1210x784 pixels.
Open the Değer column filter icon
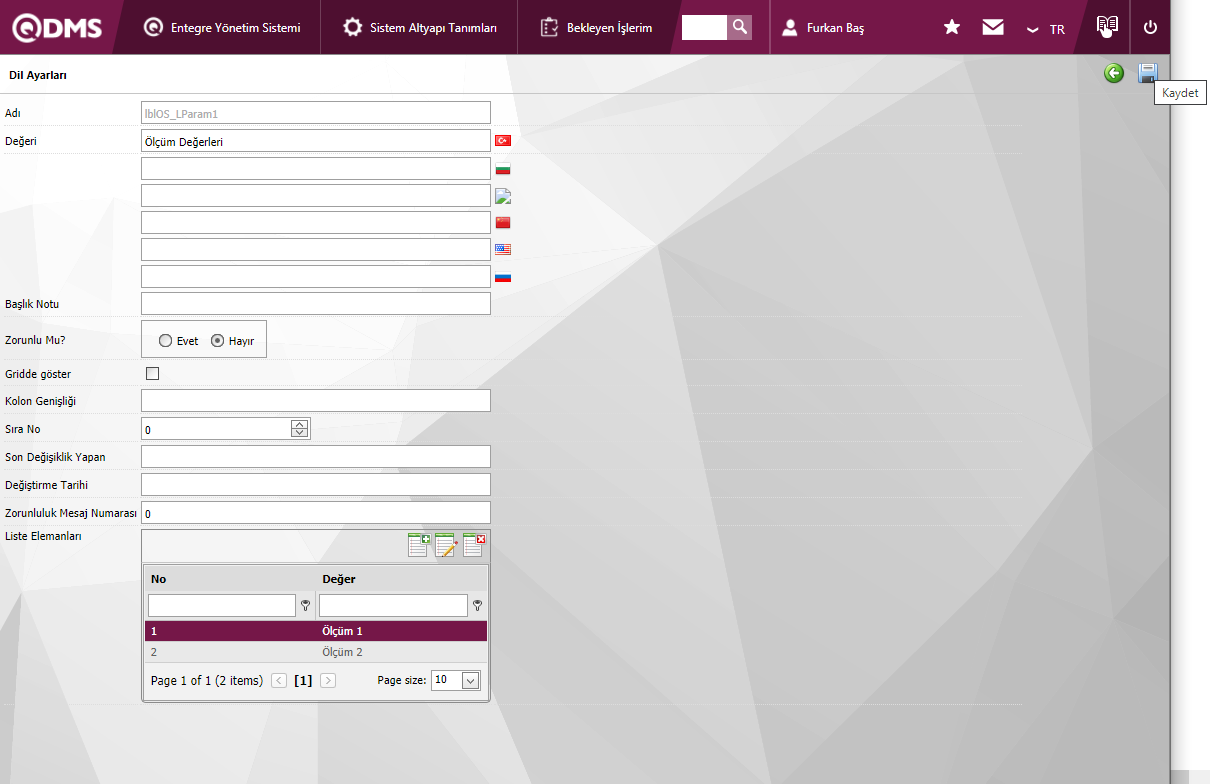point(477,605)
